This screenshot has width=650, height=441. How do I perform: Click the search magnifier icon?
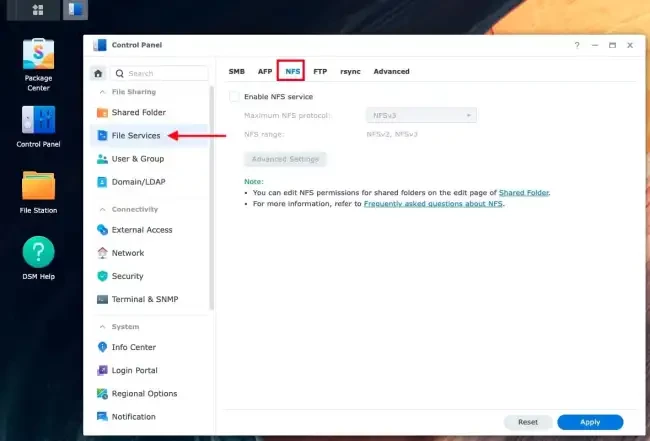[x=119, y=73]
